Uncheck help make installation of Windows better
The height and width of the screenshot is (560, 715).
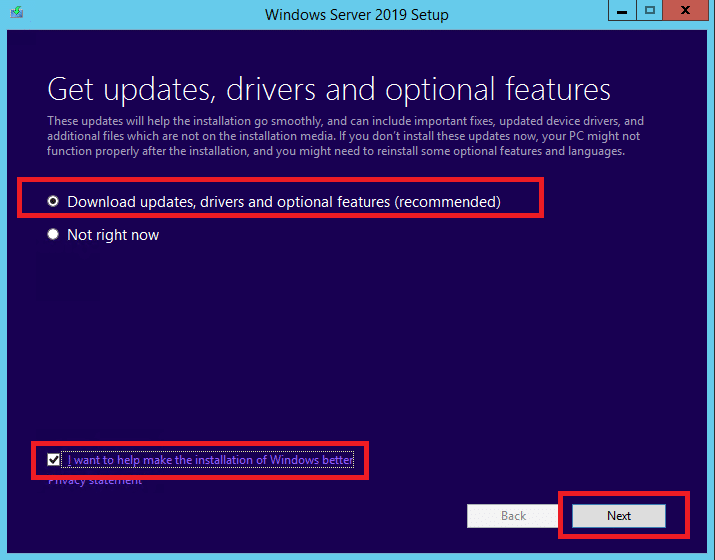53,460
